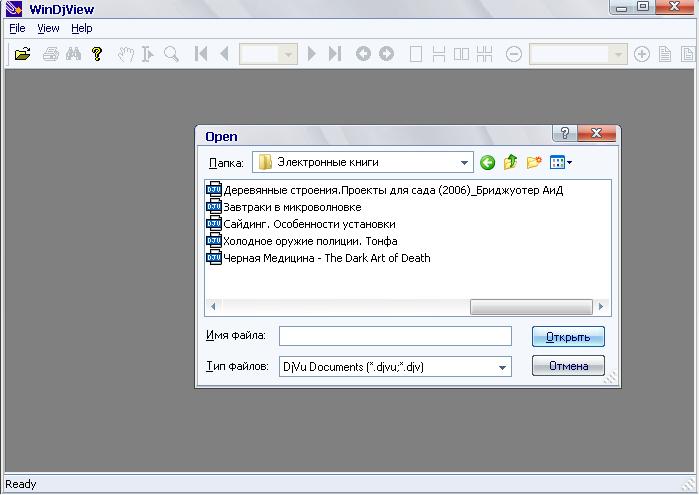Screen dimensions: 699x495
Task: Click the dialog help question mark button
Action: pyautogui.click(x=565, y=133)
